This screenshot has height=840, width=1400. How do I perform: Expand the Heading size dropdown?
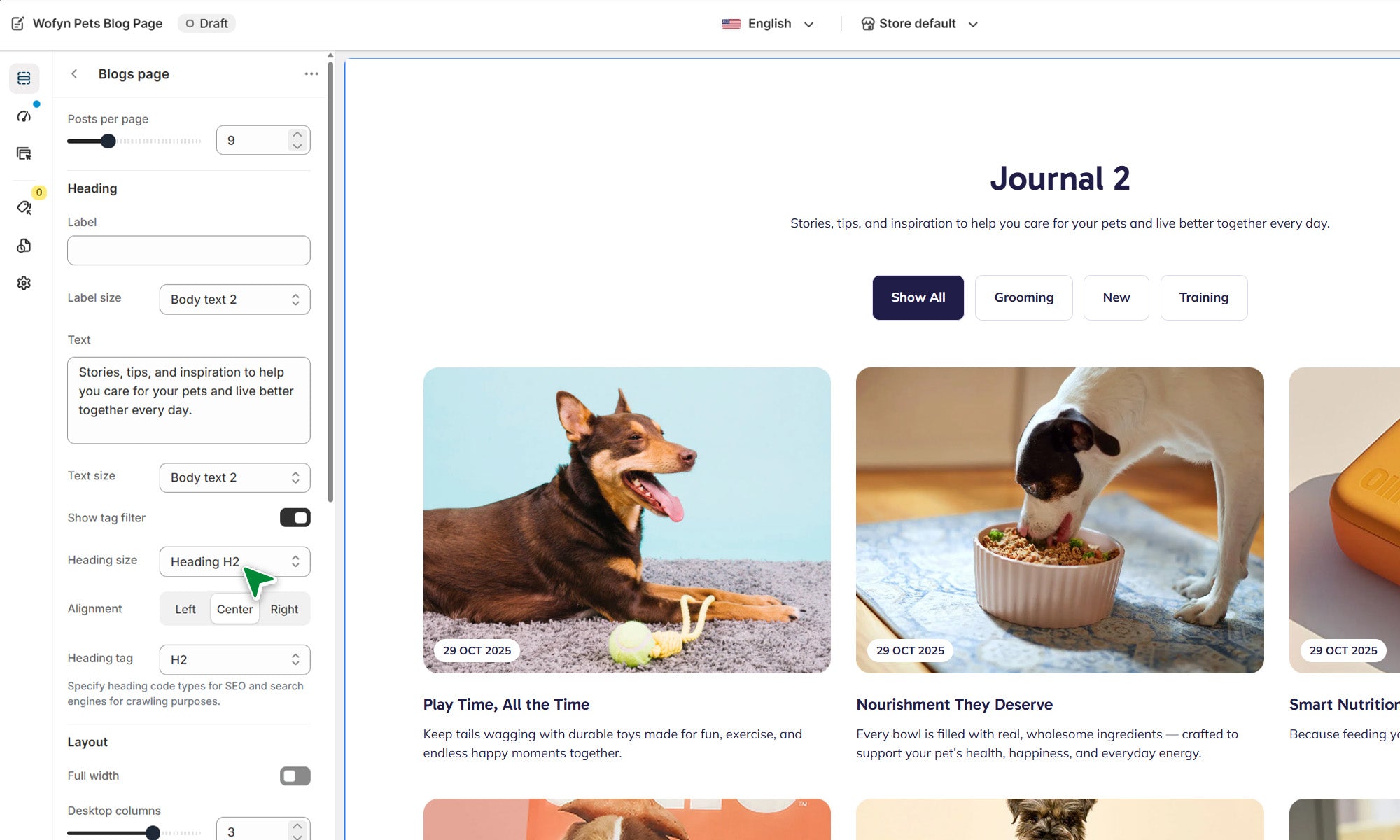235,561
